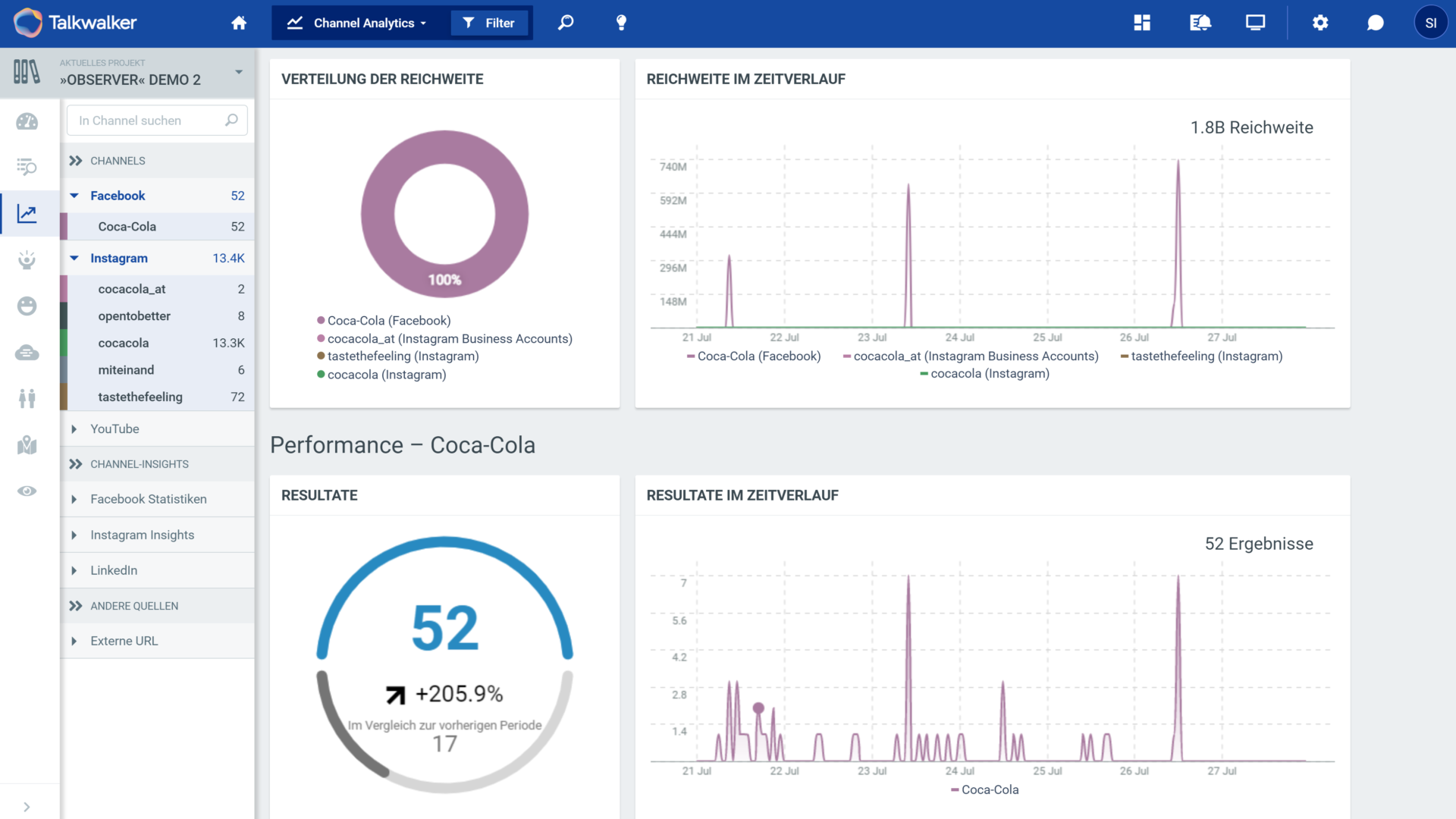This screenshot has height=819, width=1456.
Task: Click the blue results gauge arc
Action: [445, 543]
